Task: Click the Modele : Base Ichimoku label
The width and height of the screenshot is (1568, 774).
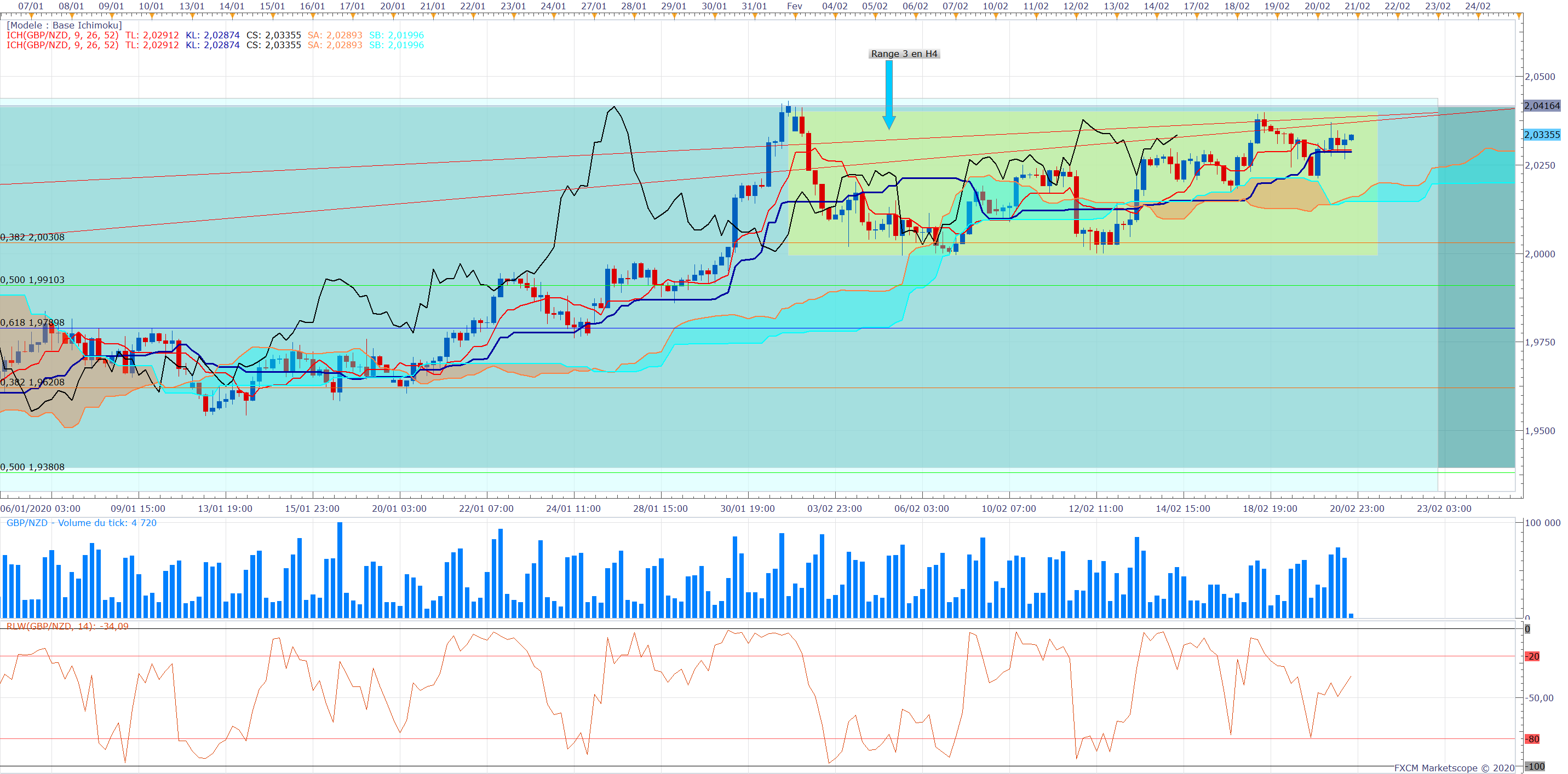Action: point(64,26)
